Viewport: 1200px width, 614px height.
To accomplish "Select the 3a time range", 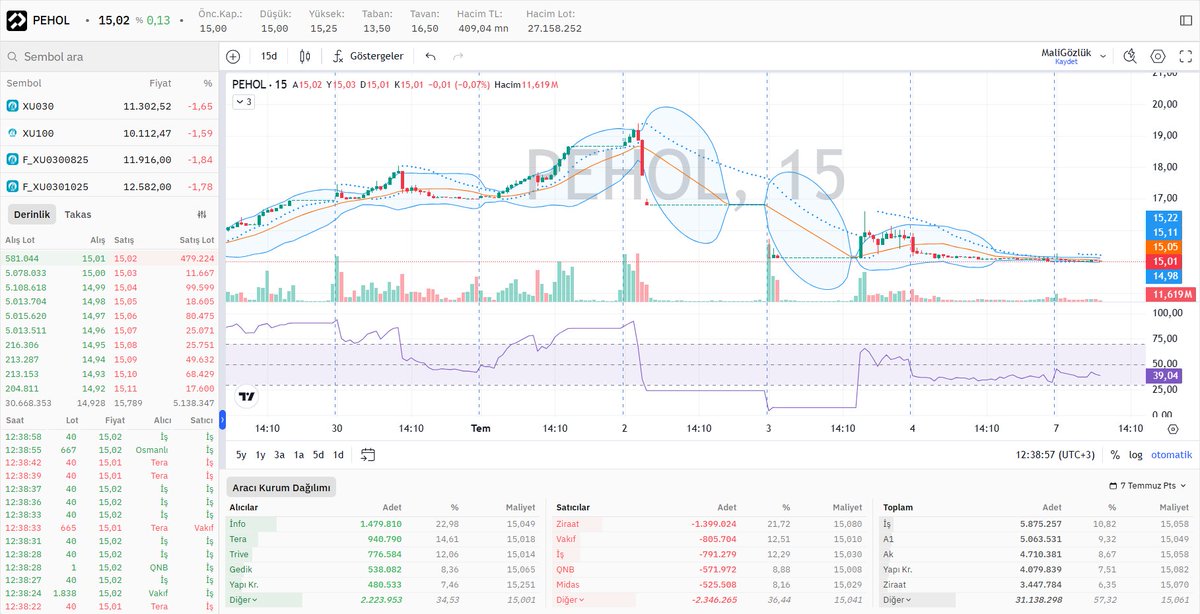I will coord(279,454).
